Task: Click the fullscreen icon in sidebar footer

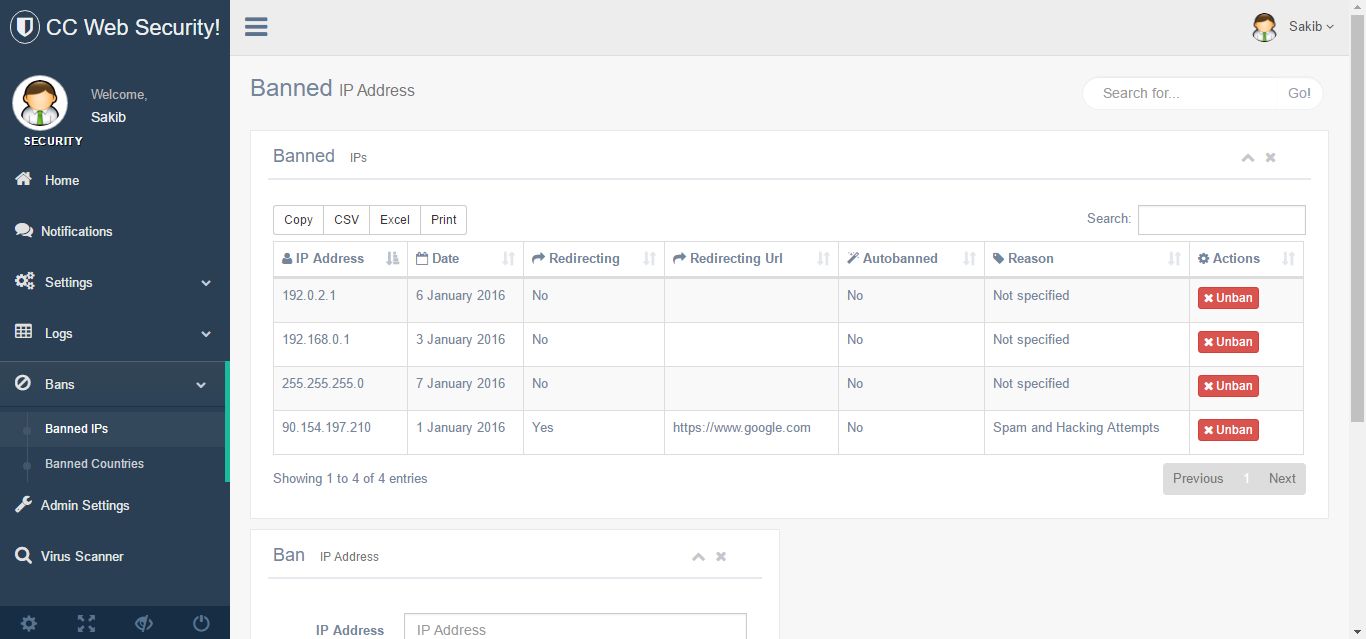Action: click(87, 624)
